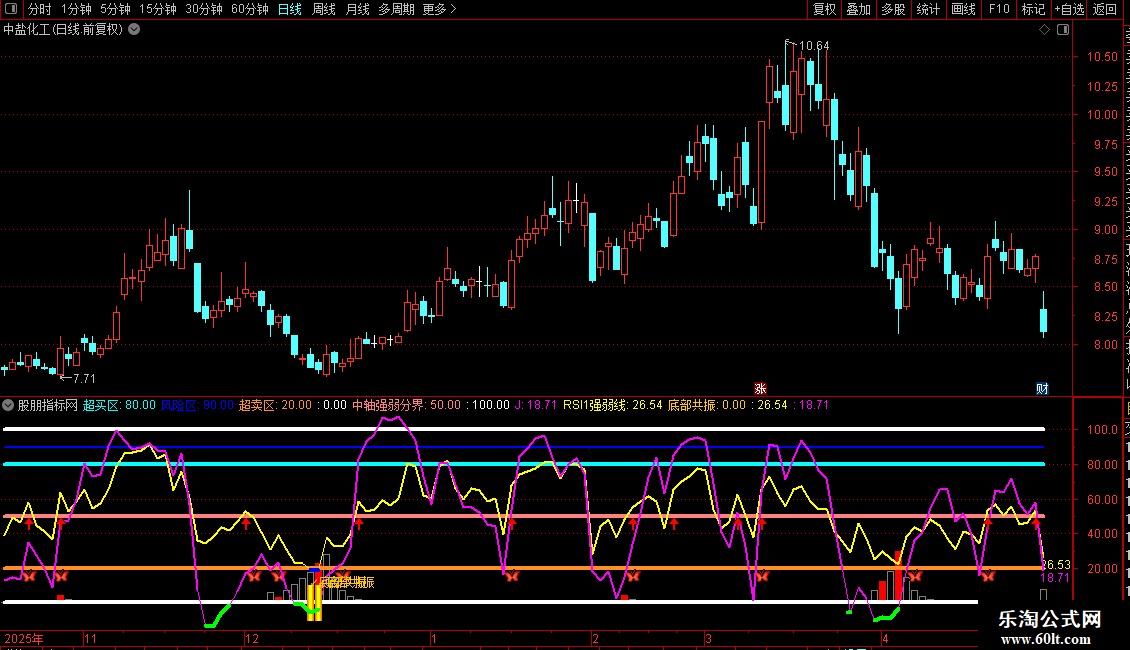Add stock with +自选 button

click(1069, 9)
